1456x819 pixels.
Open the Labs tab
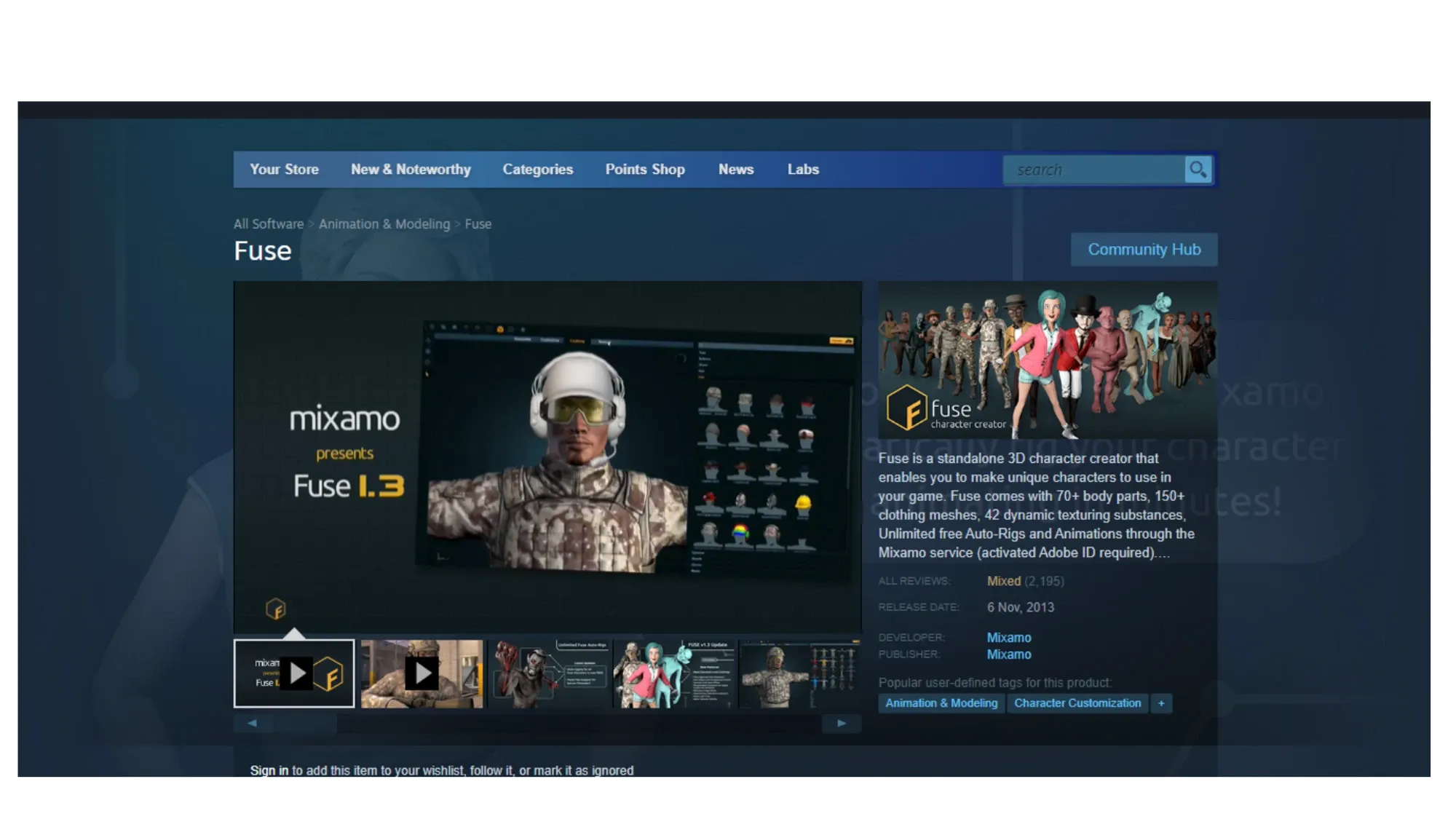pos(803,169)
